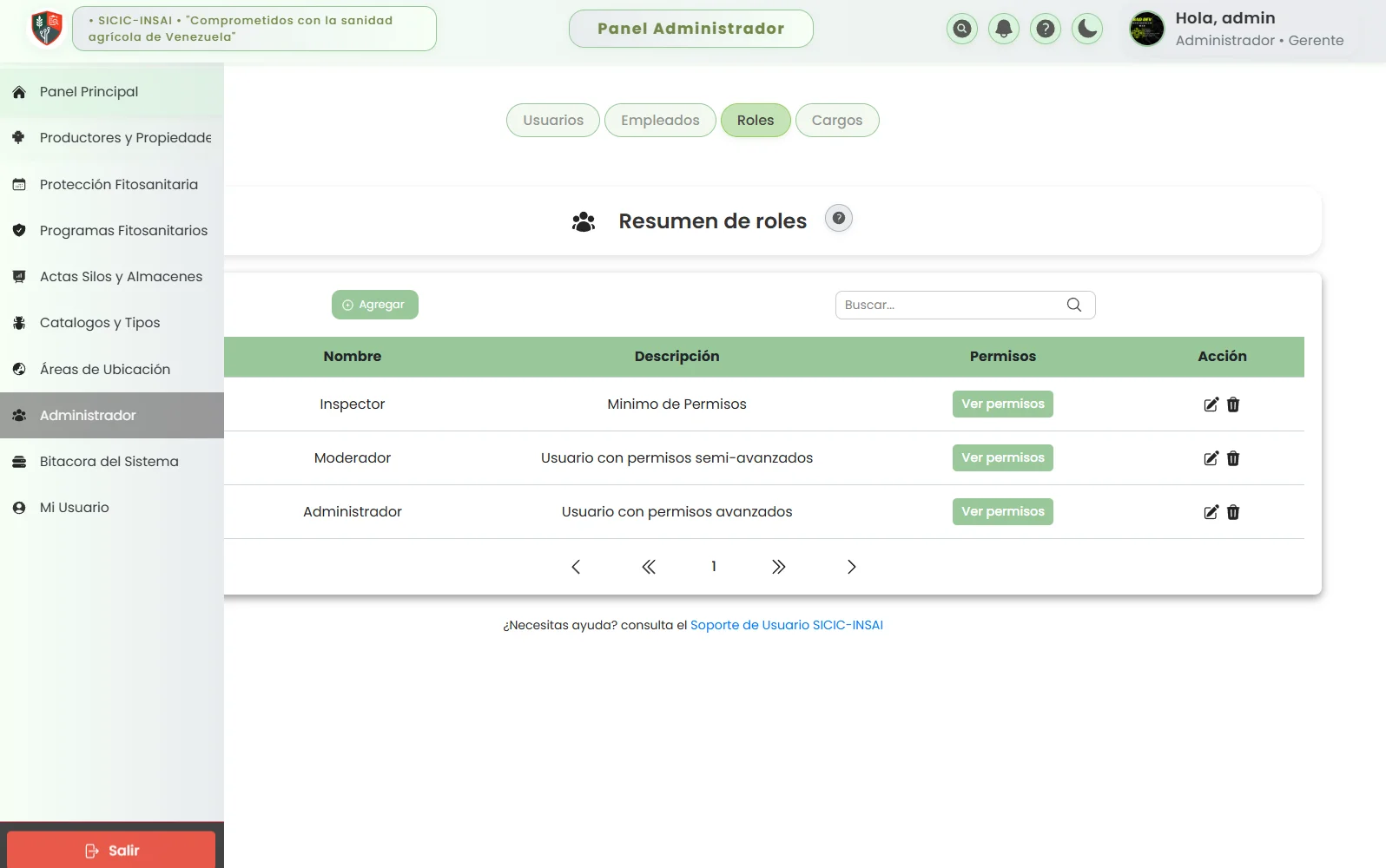View permissions for Inspector
Viewport: 1386px width, 868px height.
click(x=1003, y=404)
